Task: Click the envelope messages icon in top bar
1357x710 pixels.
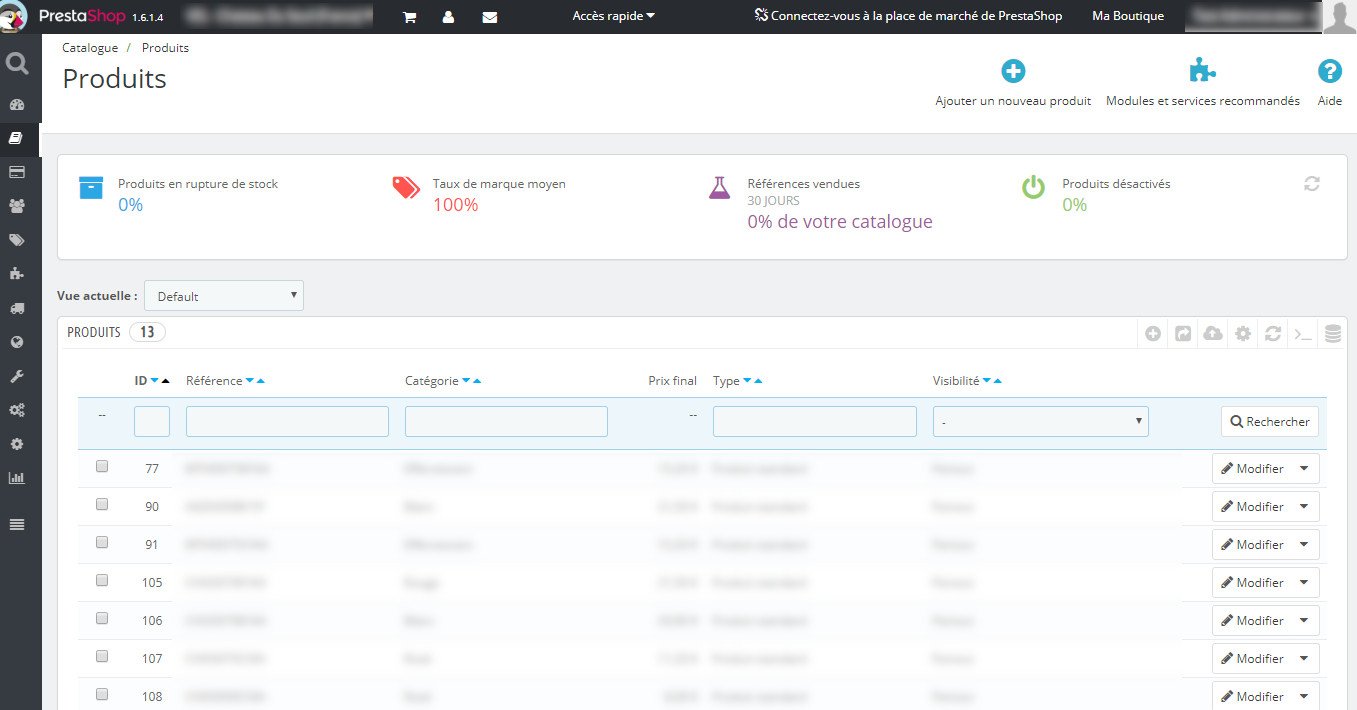Action: pyautogui.click(x=489, y=17)
